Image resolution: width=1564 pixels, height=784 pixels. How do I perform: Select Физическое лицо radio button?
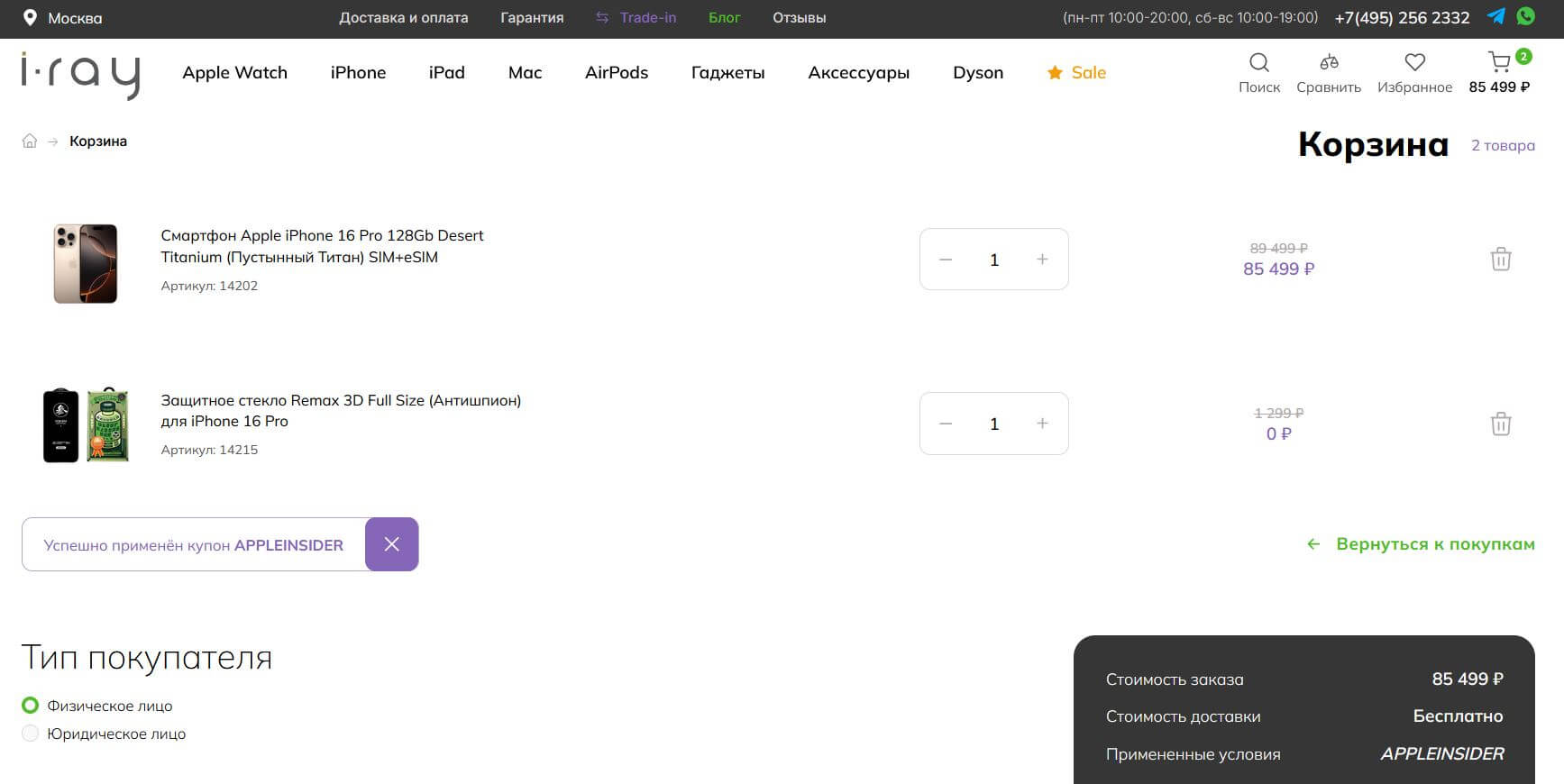pyautogui.click(x=30, y=706)
